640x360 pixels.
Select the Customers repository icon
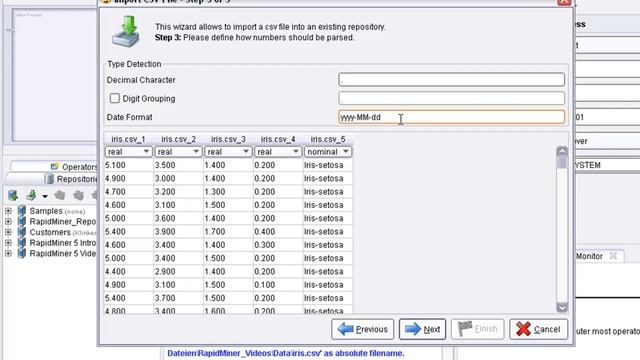coord(22,232)
